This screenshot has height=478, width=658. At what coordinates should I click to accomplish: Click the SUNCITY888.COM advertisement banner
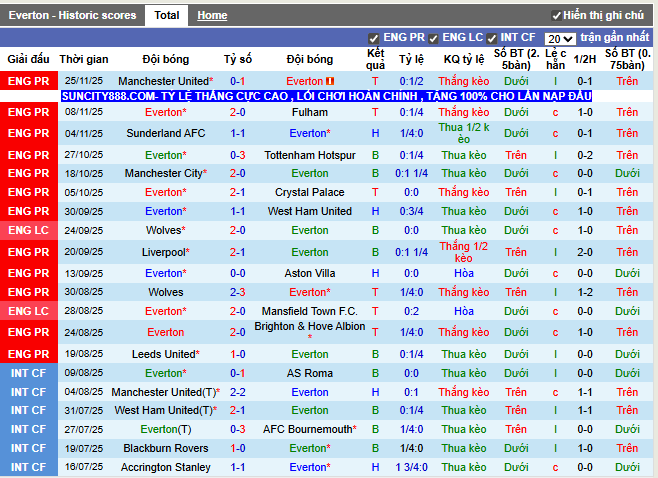click(x=326, y=96)
